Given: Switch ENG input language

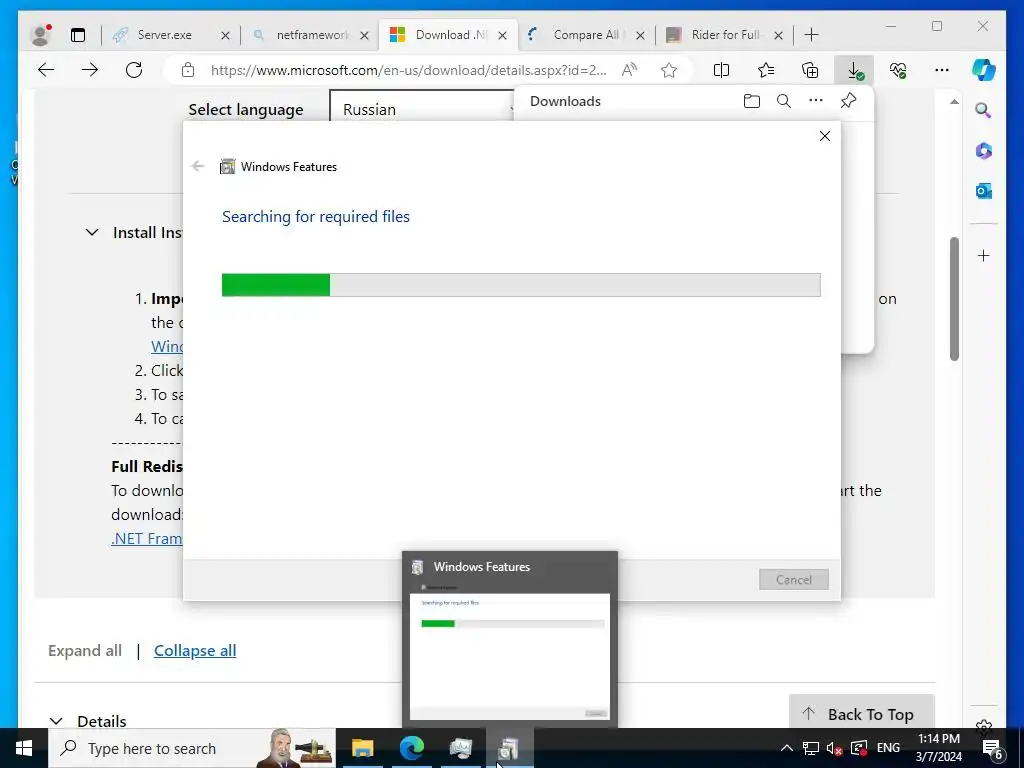Looking at the screenshot, I should coord(888,748).
